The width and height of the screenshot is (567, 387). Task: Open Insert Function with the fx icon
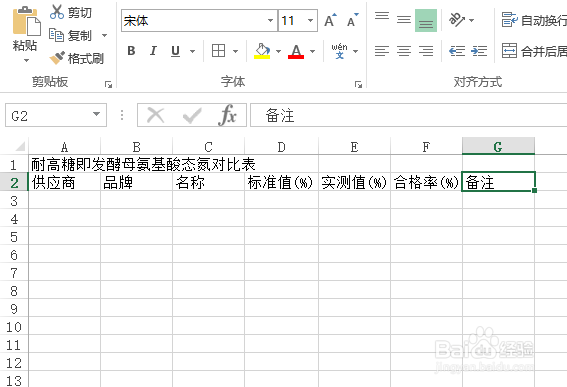tap(227, 115)
